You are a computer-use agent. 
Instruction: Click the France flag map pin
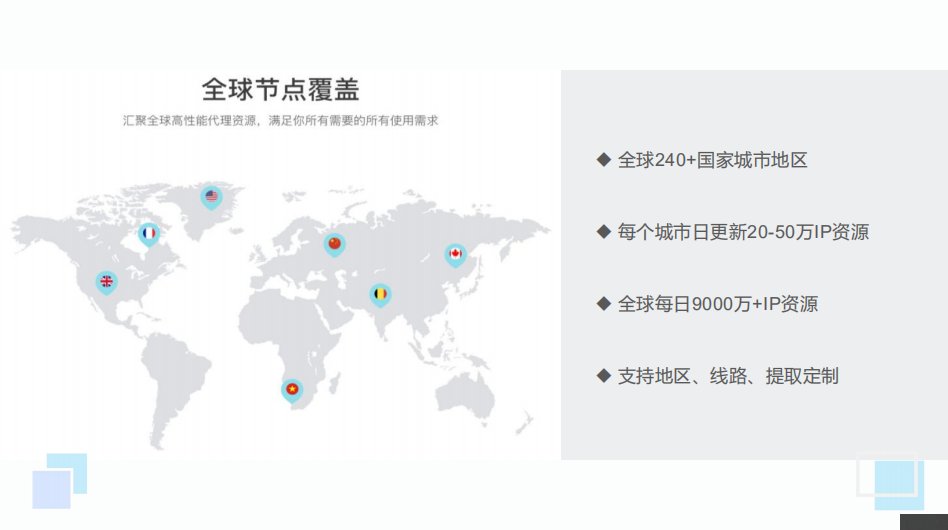149,234
